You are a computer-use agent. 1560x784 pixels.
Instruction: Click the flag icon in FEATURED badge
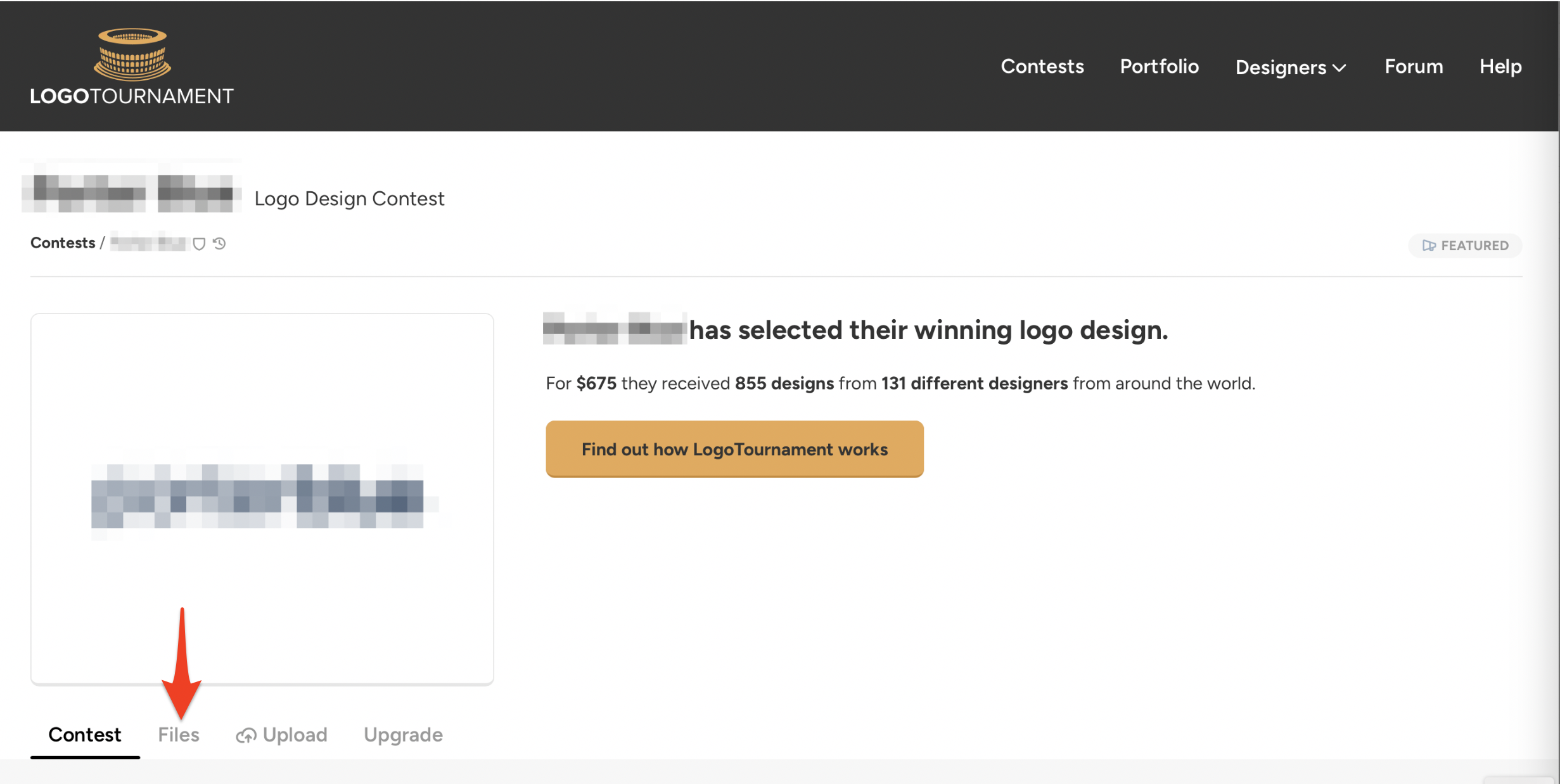(1429, 246)
